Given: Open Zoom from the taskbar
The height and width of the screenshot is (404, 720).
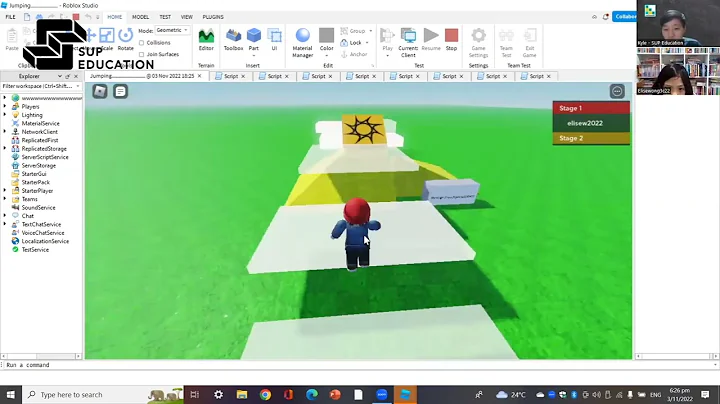Looking at the screenshot, I should coord(382,395).
